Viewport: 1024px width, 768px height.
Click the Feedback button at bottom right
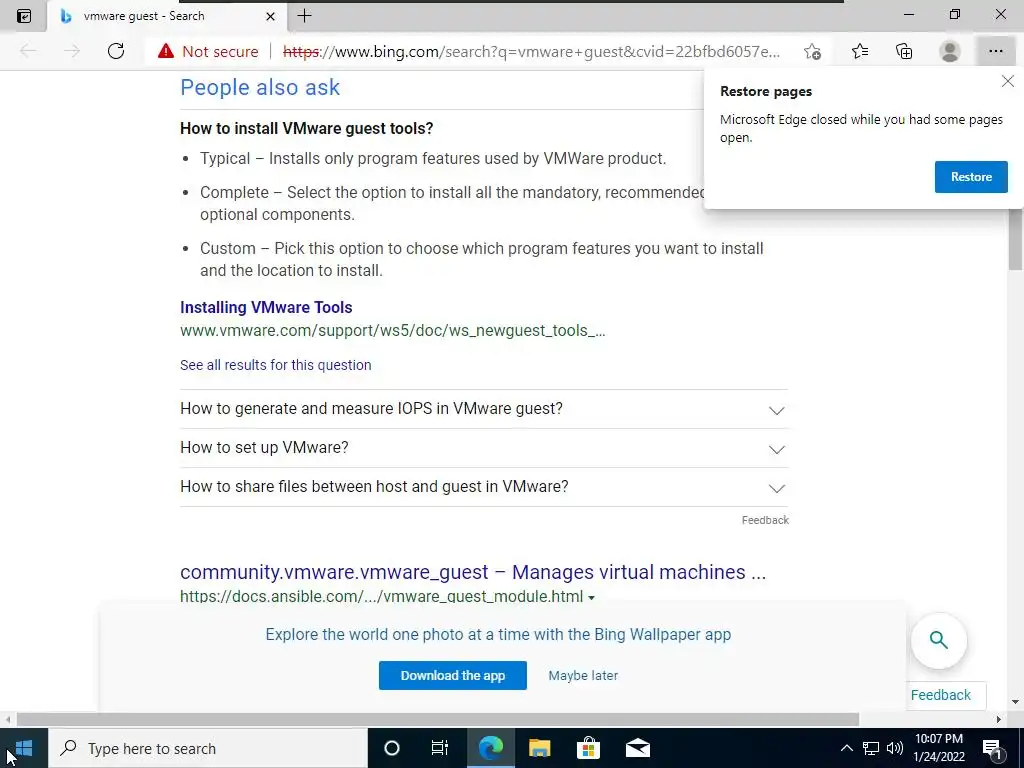(940, 695)
